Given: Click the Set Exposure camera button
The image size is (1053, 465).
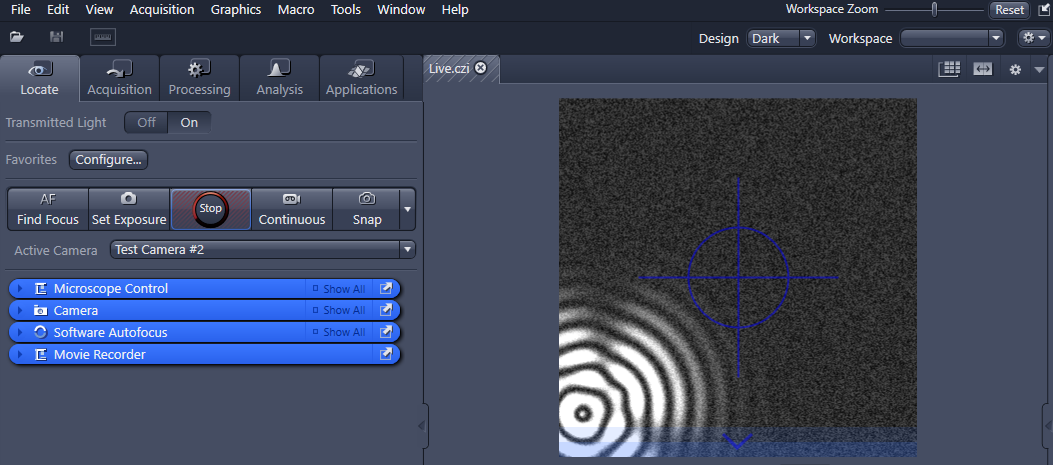Looking at the screenshot, I should coord(129,209).
